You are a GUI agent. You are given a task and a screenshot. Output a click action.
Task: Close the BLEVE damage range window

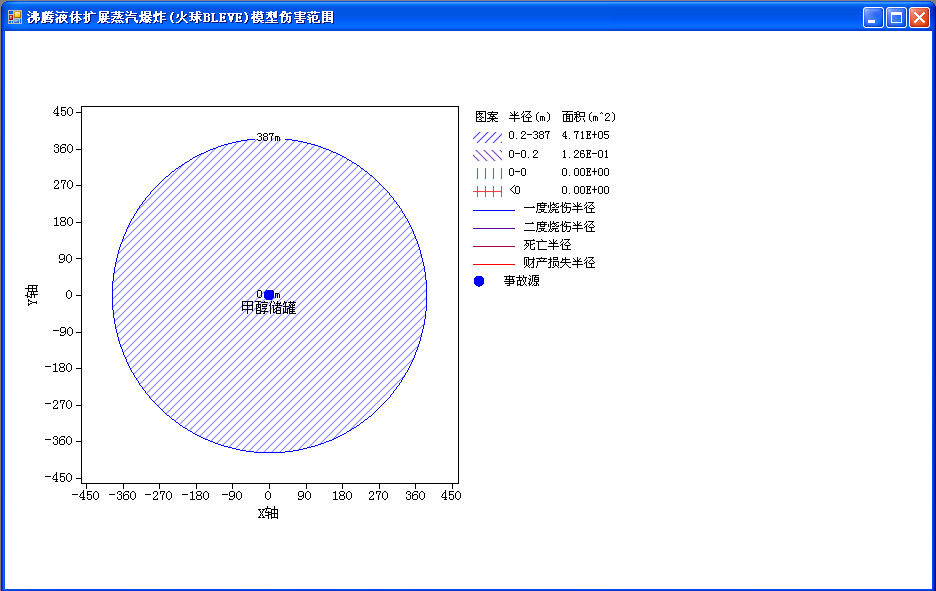(919, 18)
